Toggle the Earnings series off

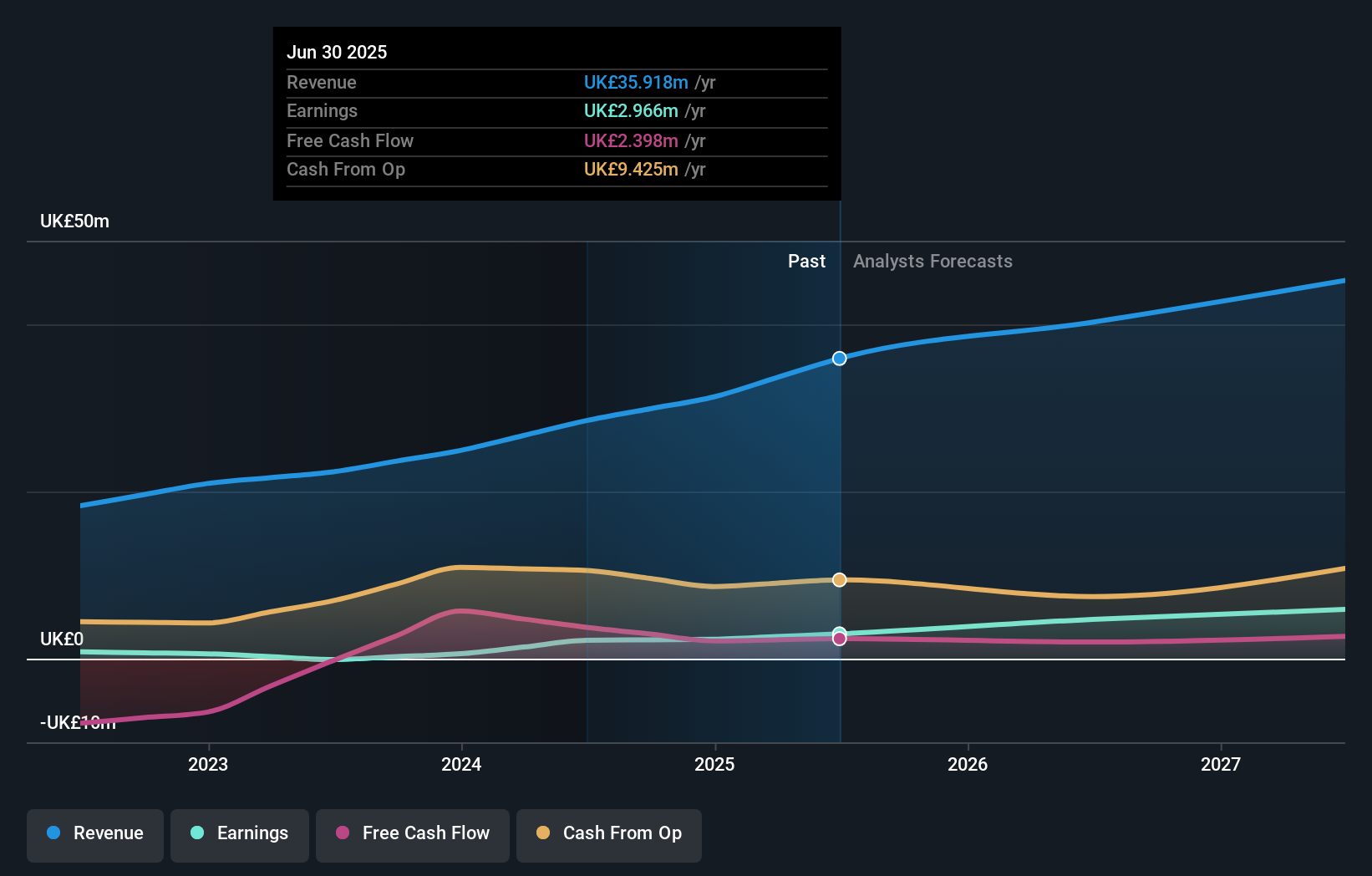click(x=240, y=835)
